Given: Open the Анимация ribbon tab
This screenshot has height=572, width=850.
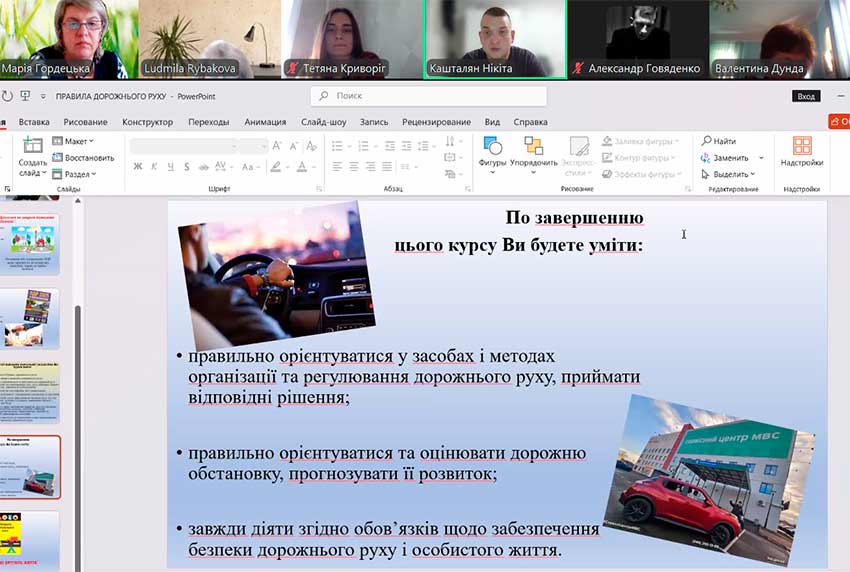Looking at the screenshot, I should point(265,122).
